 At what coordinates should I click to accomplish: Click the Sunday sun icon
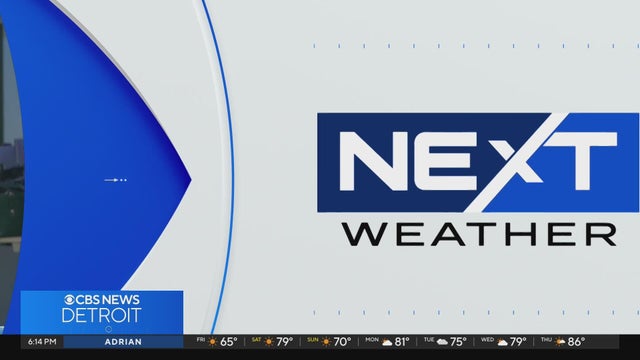pos(326,342)
